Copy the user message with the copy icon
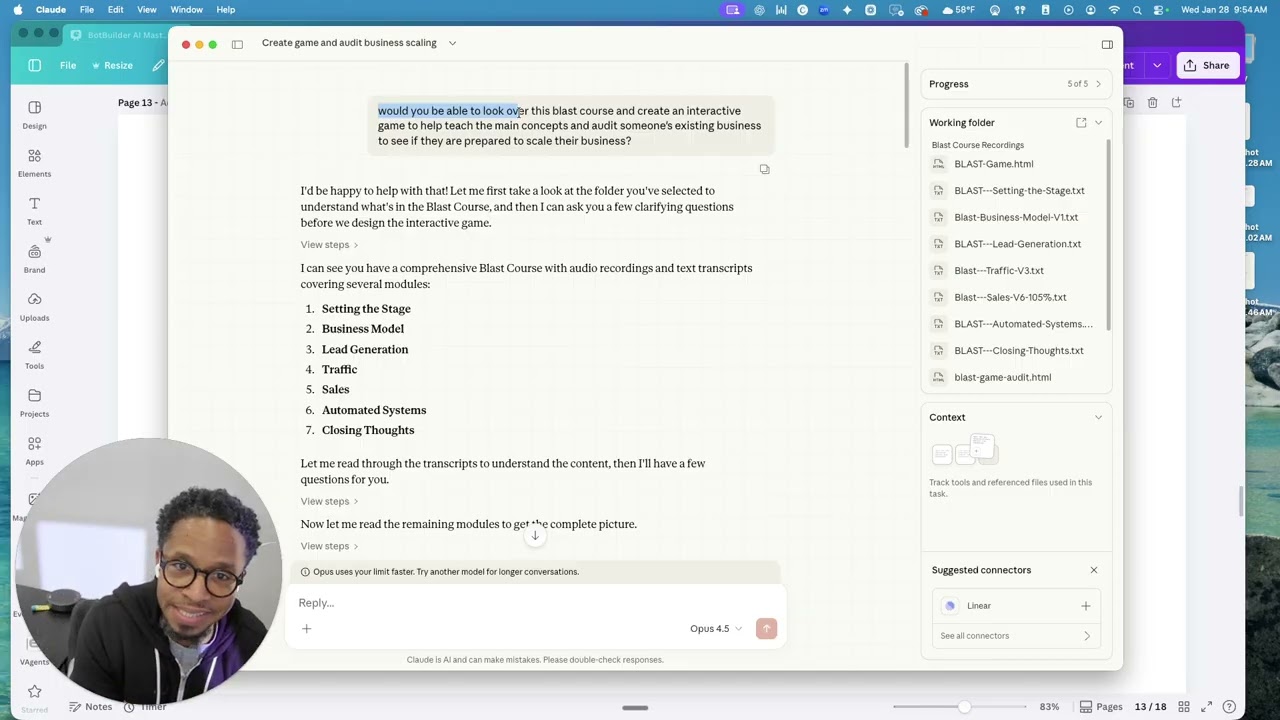 [764, 169]
